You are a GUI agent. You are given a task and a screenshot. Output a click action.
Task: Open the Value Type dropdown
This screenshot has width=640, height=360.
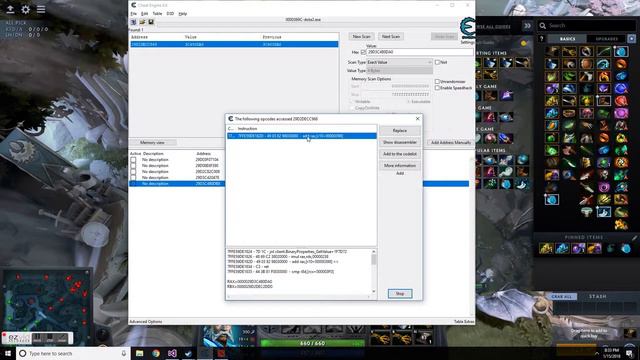[x=399, y=71]
